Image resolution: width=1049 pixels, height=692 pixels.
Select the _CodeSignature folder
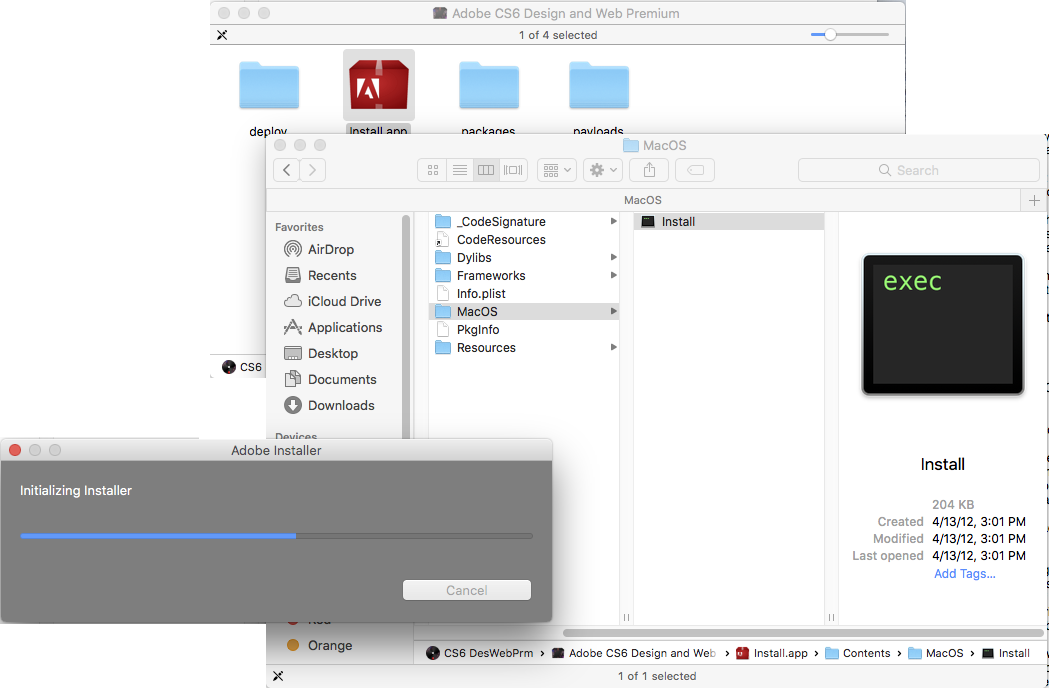pyautogui.click(x=524, y=222)
